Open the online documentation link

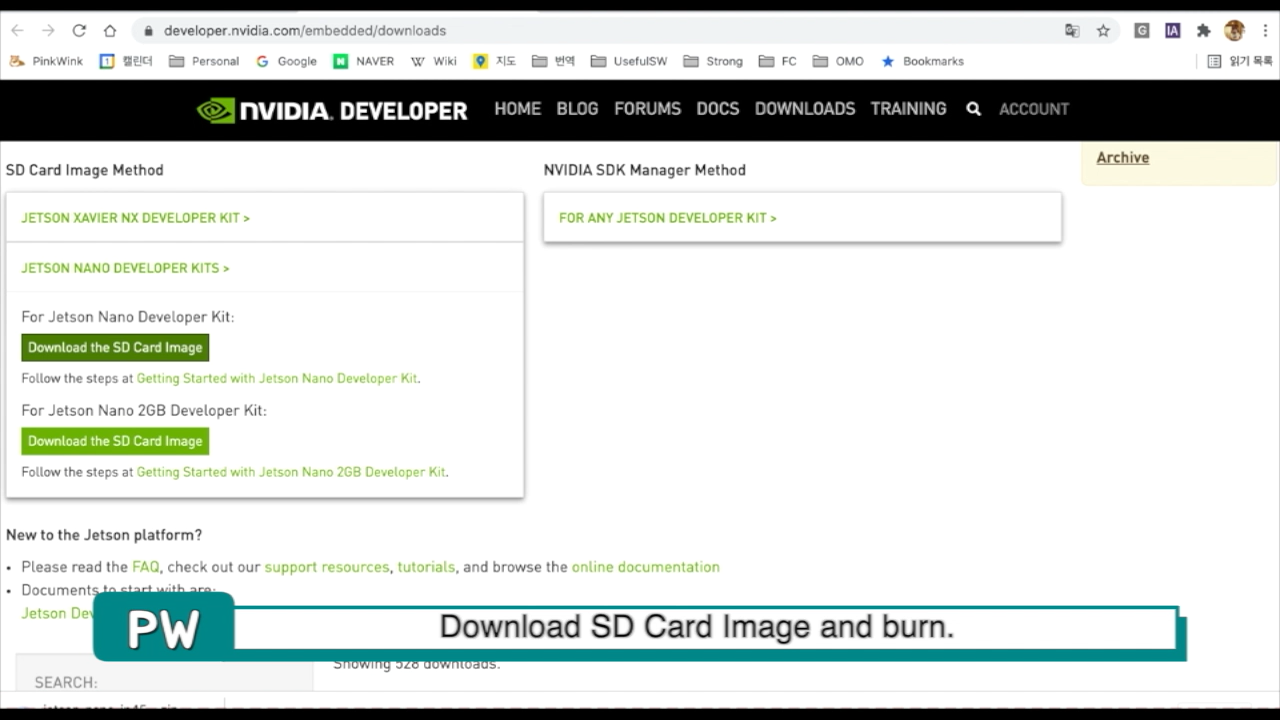[x=645, y=567]
